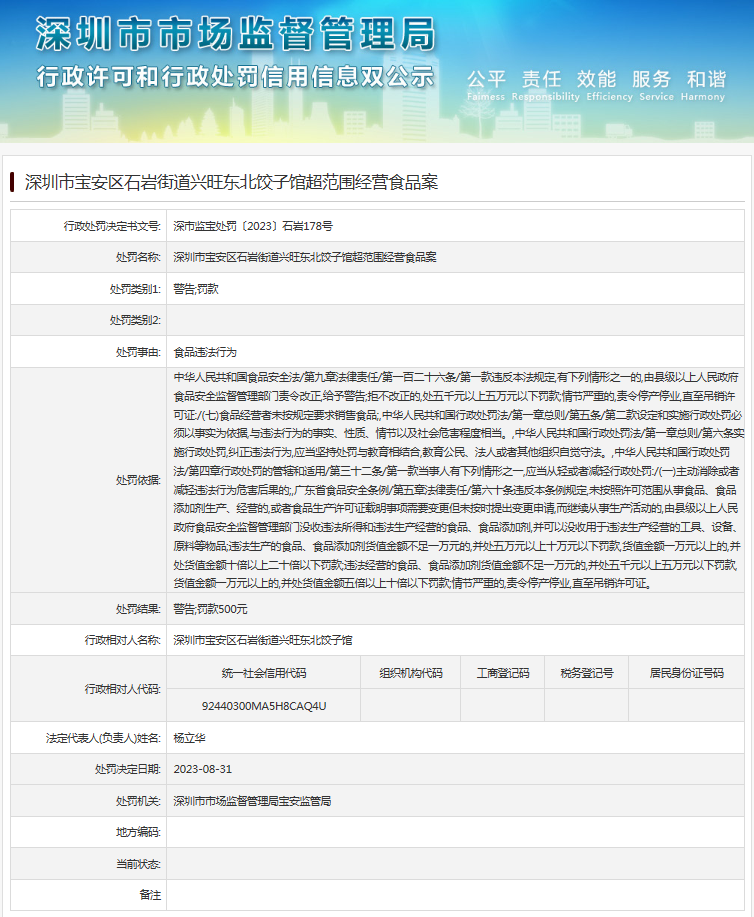The width and height of the screenshot is (754, 917).
Task: Select the penalty category value 警告;罚款
Action: [196, 289]
